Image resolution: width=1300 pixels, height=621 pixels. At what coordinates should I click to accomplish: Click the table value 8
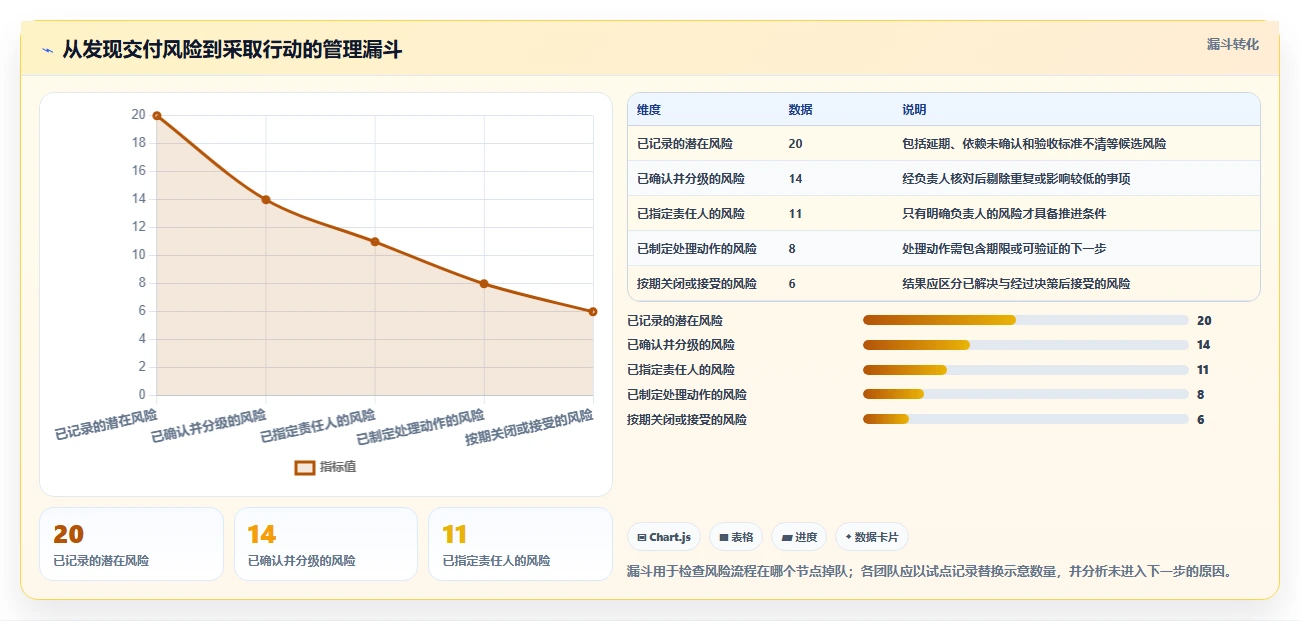click(792, 249)
